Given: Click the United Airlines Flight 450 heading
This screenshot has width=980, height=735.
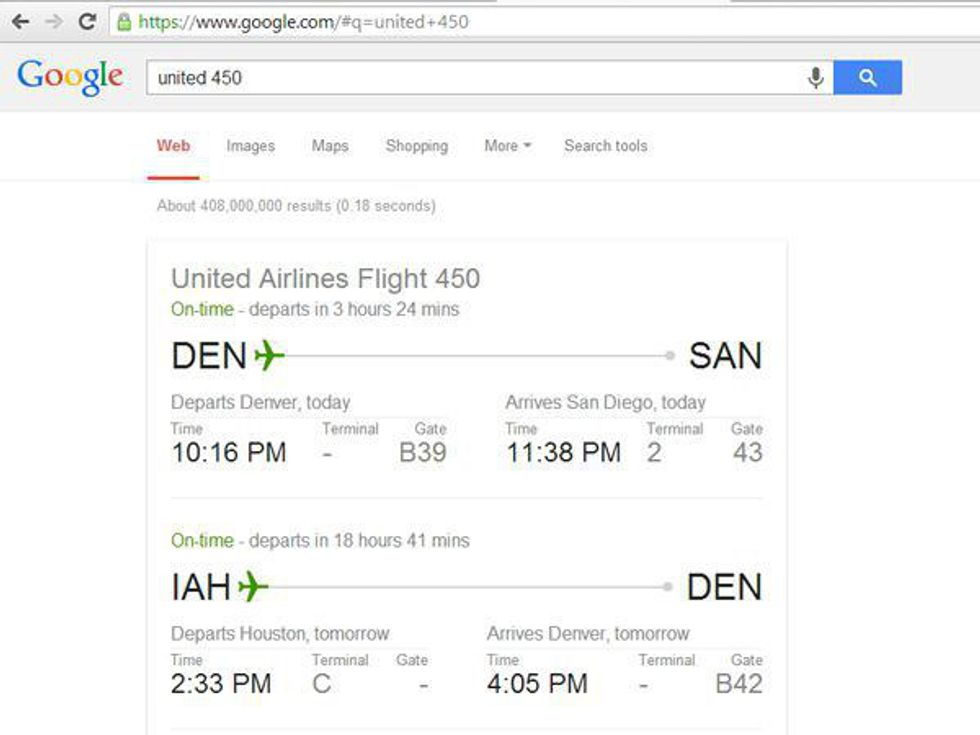Looking at the screenshot, I should click(325, 279).
